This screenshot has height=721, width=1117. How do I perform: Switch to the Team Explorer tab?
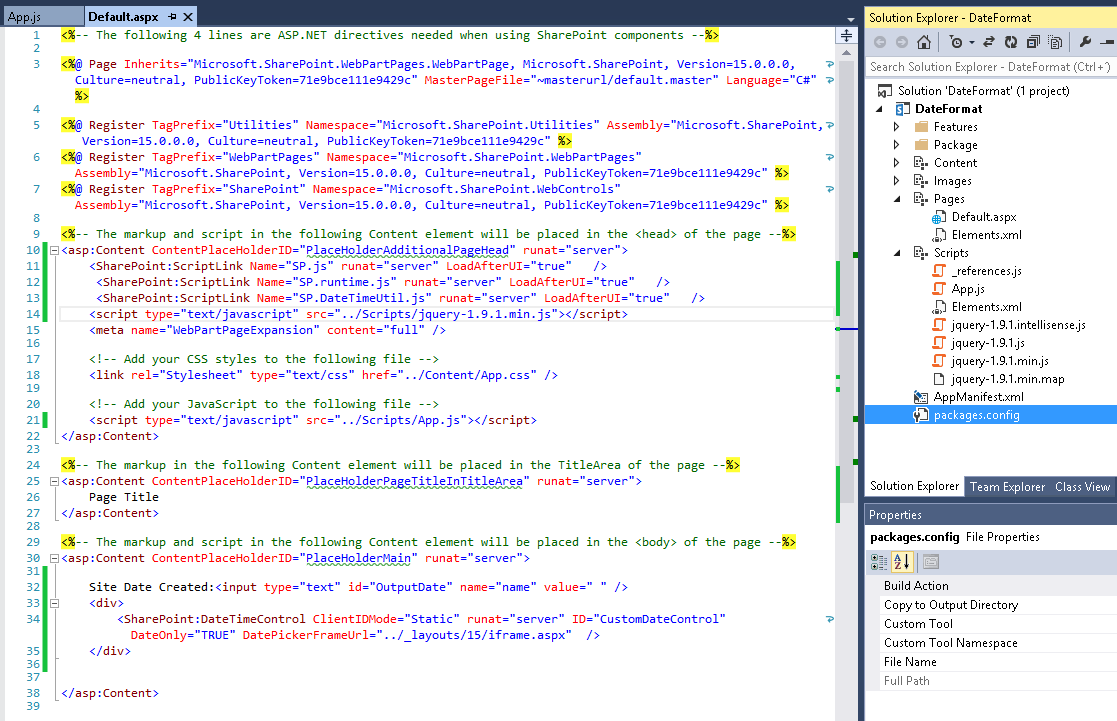(x=1007, y=487)
